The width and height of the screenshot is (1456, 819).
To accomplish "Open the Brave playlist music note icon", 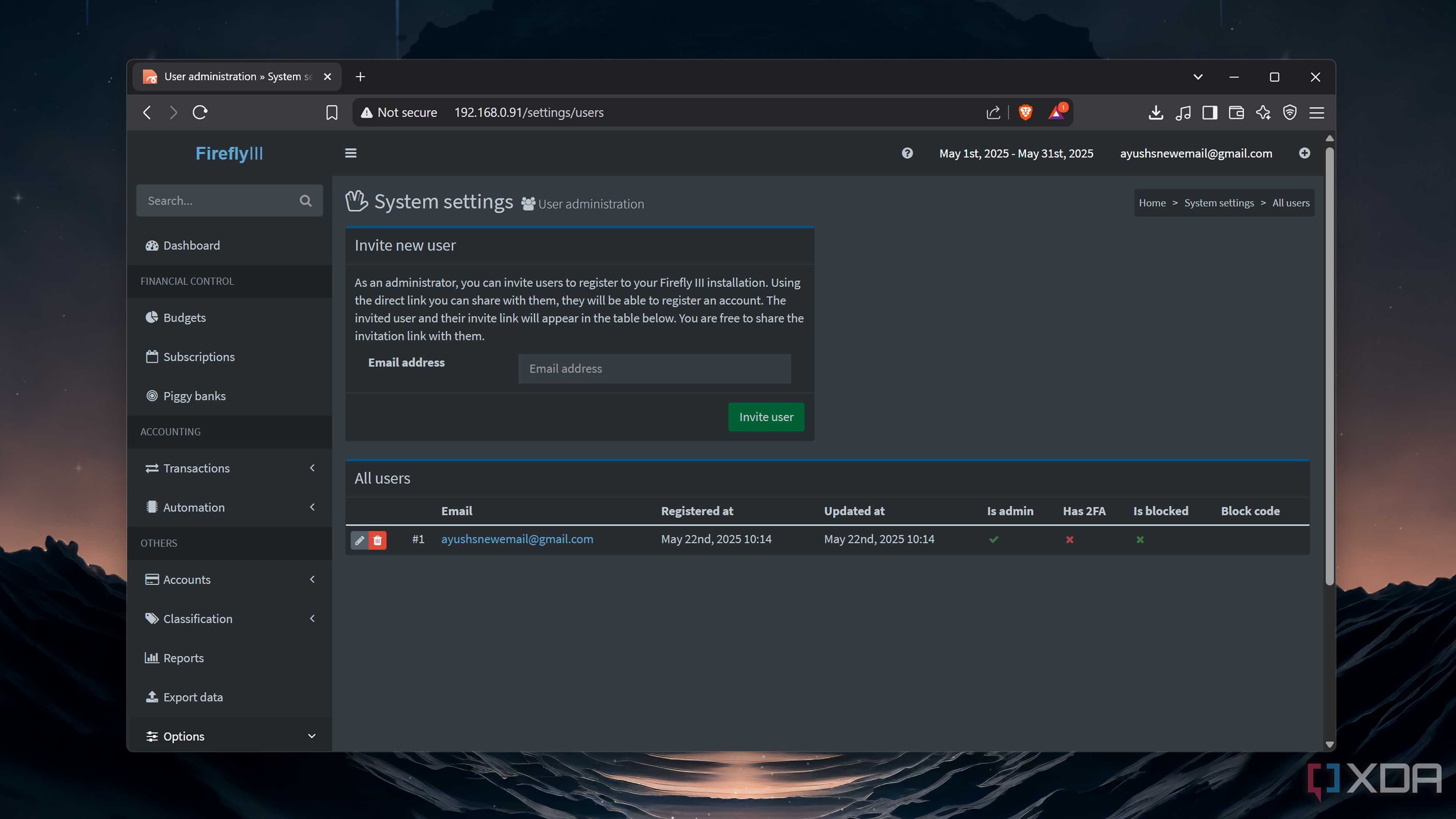I will click(1183, 113).
